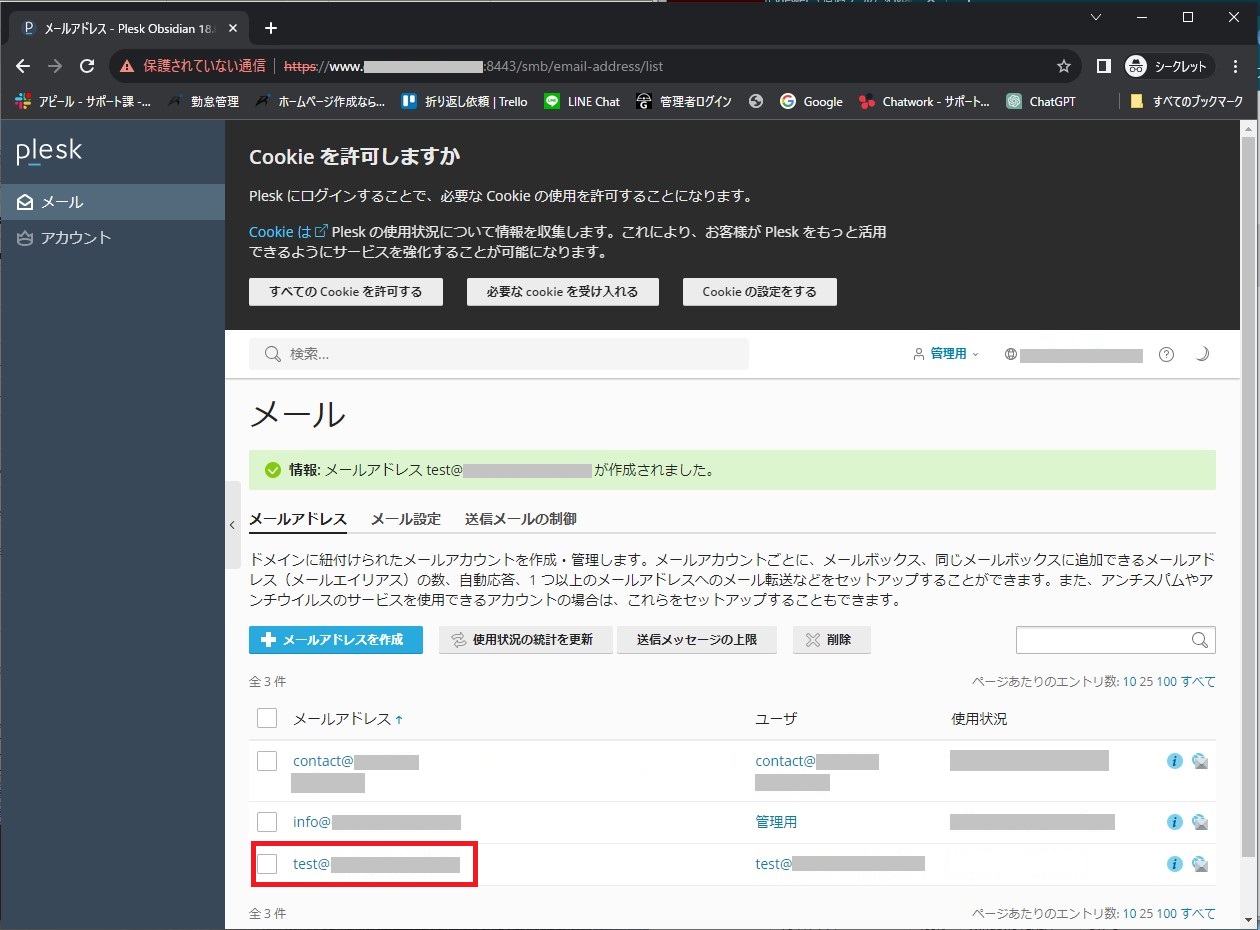This screenshot has height=930, width=1260.
Task: Select the contact@ row checkbox
Action: pyautogui.click(x=267, y=761)
